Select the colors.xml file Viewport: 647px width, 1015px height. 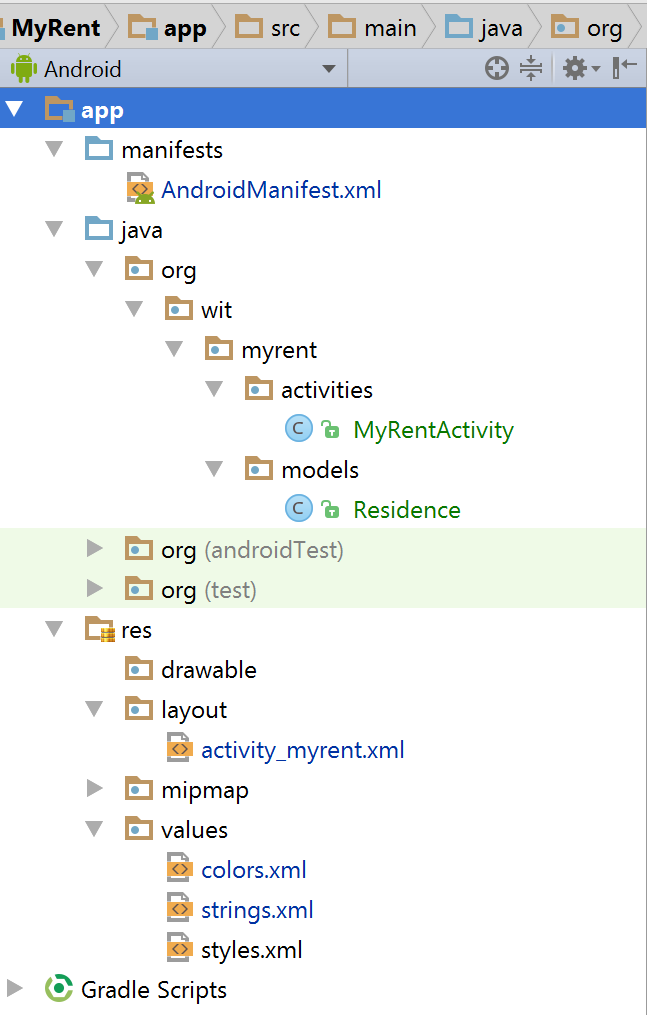[x=253, y=870]
